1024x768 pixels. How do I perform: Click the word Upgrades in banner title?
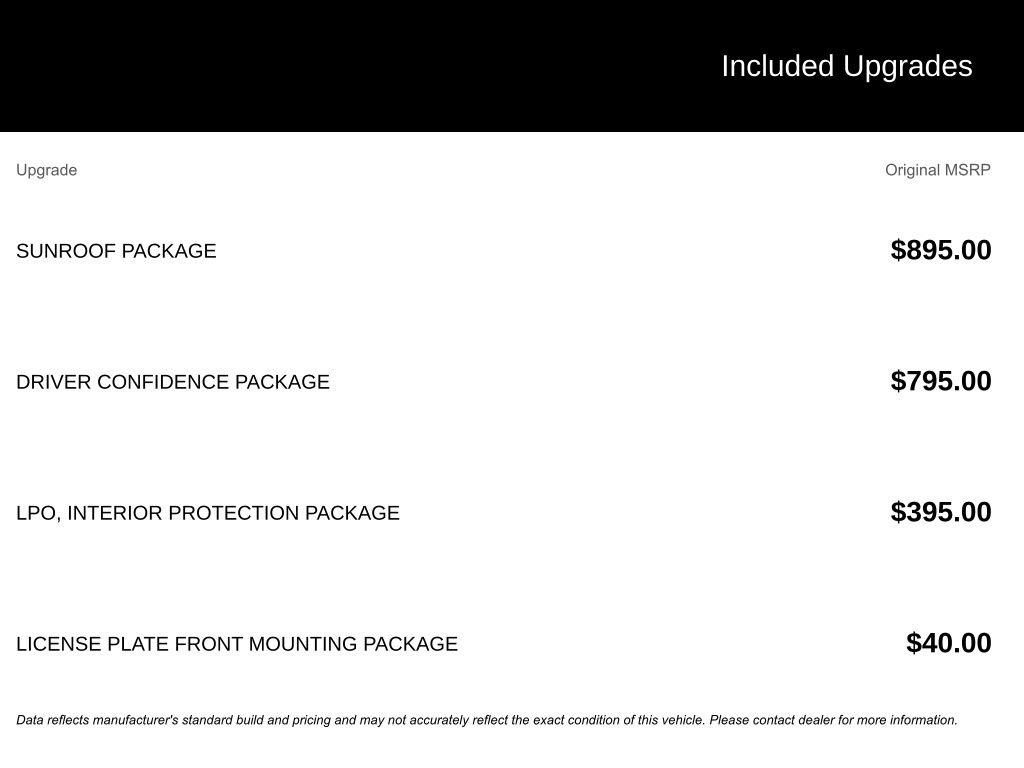click(x=908, y=67)
